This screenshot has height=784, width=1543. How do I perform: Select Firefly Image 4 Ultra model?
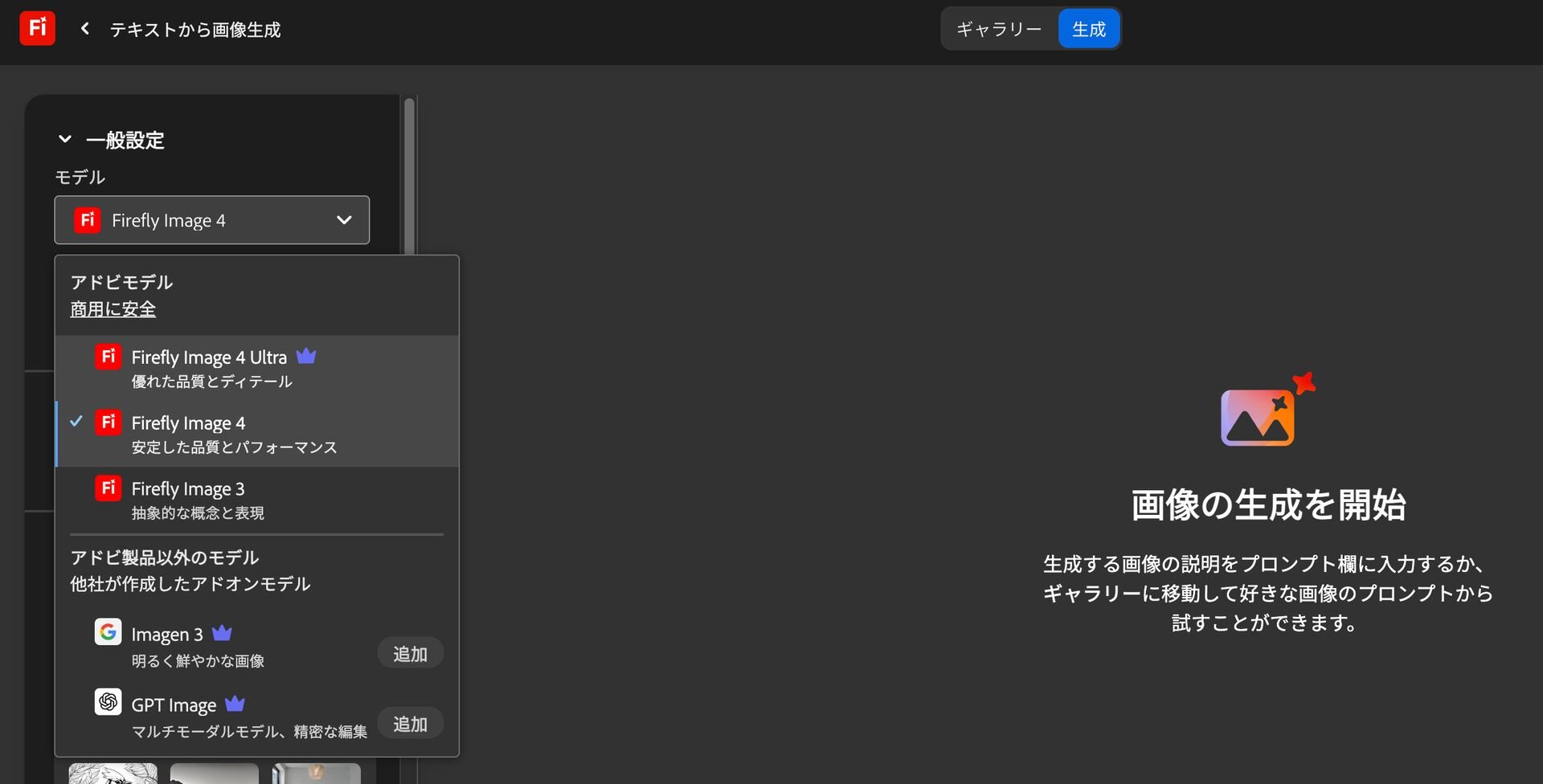tap(257, 369)
